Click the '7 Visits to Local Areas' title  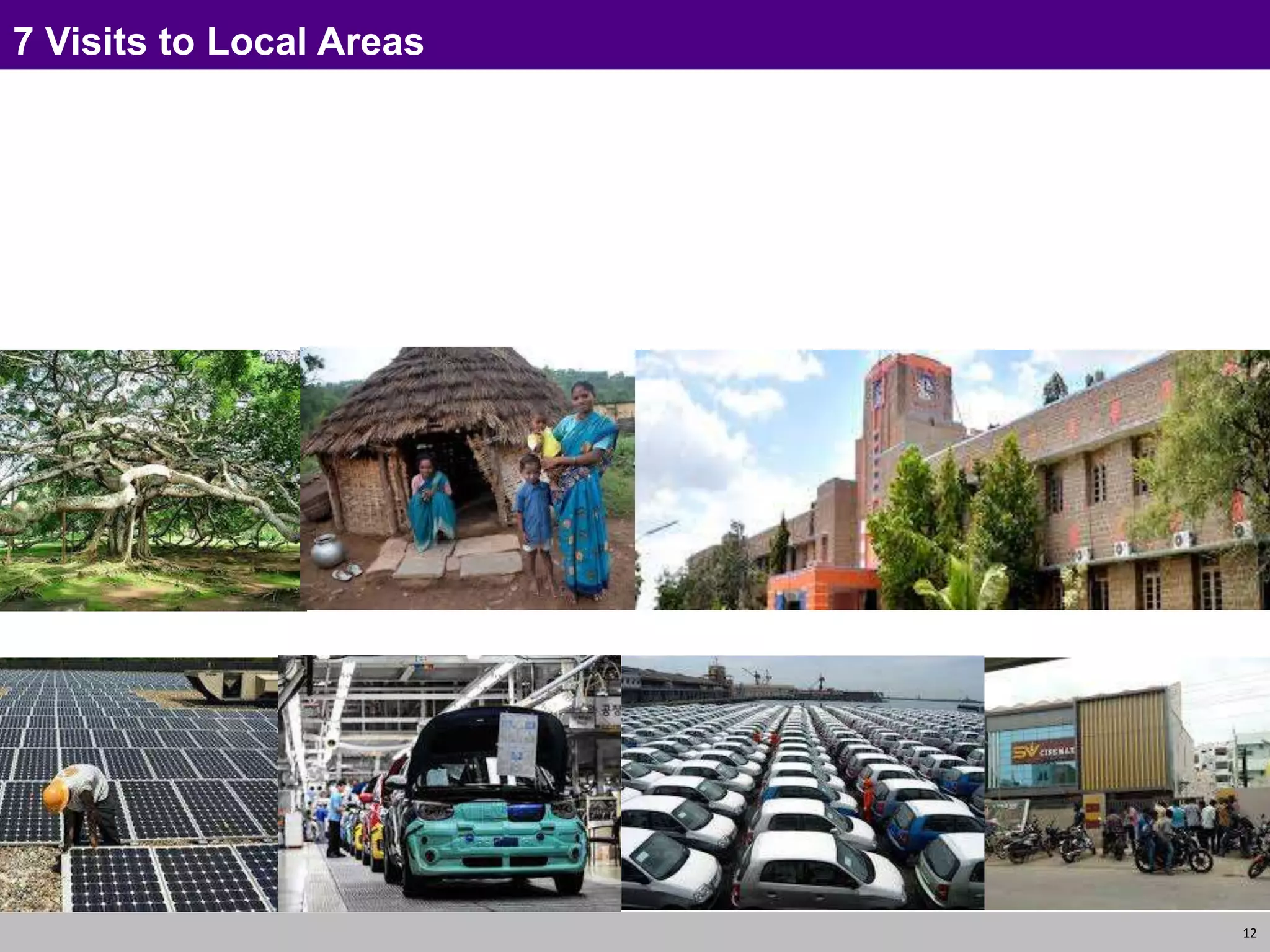pos(218,42)
